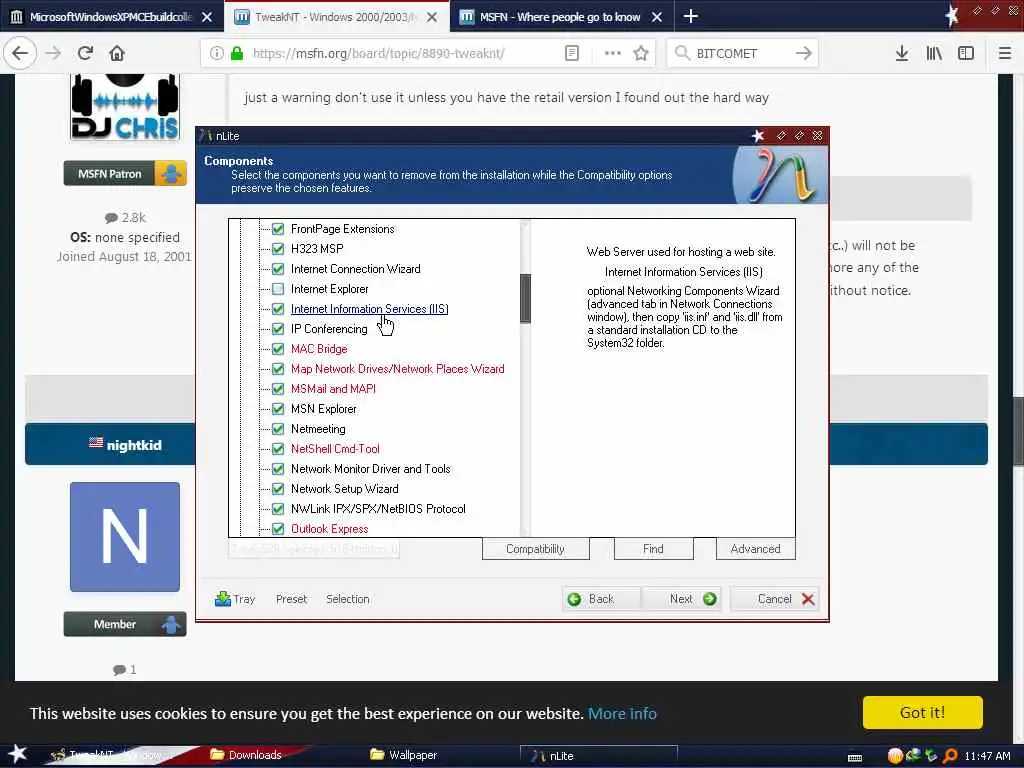Click the DJ Chris avatar image
The width and height of the screenshot is (1024, 768).
coord(125,107)
